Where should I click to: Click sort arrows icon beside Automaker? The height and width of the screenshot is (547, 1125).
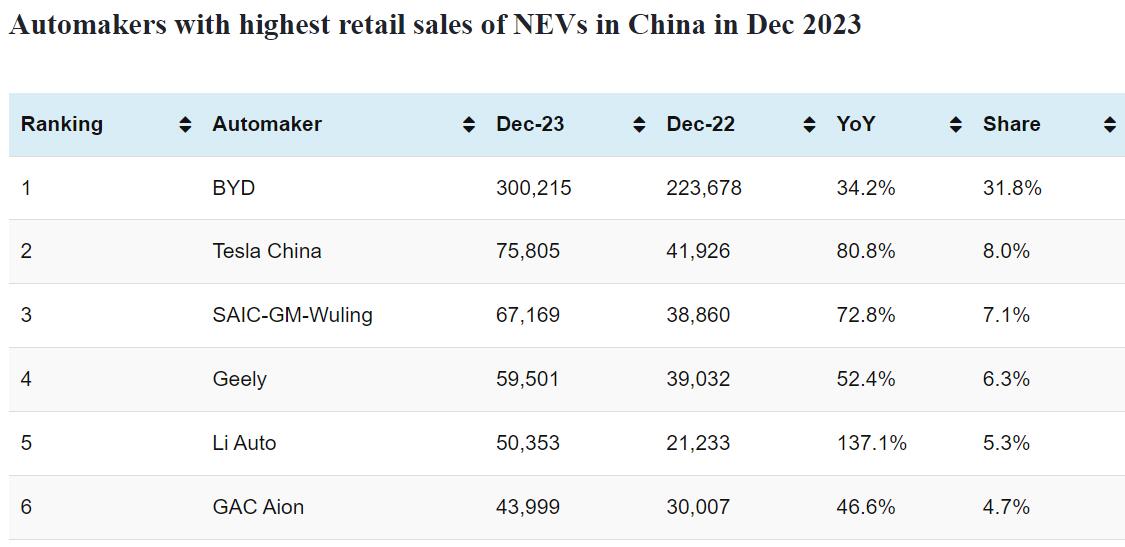click(x=468, y=125)
